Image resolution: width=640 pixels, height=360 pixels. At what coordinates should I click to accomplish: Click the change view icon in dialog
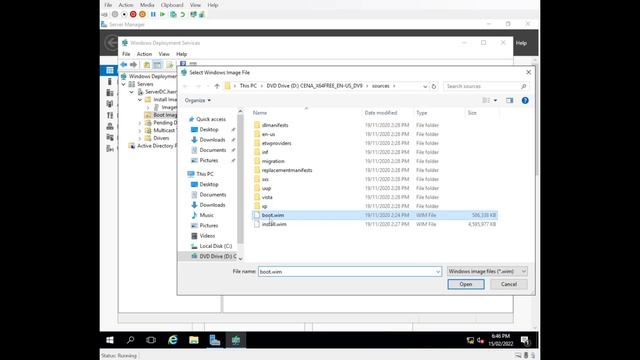486,100
